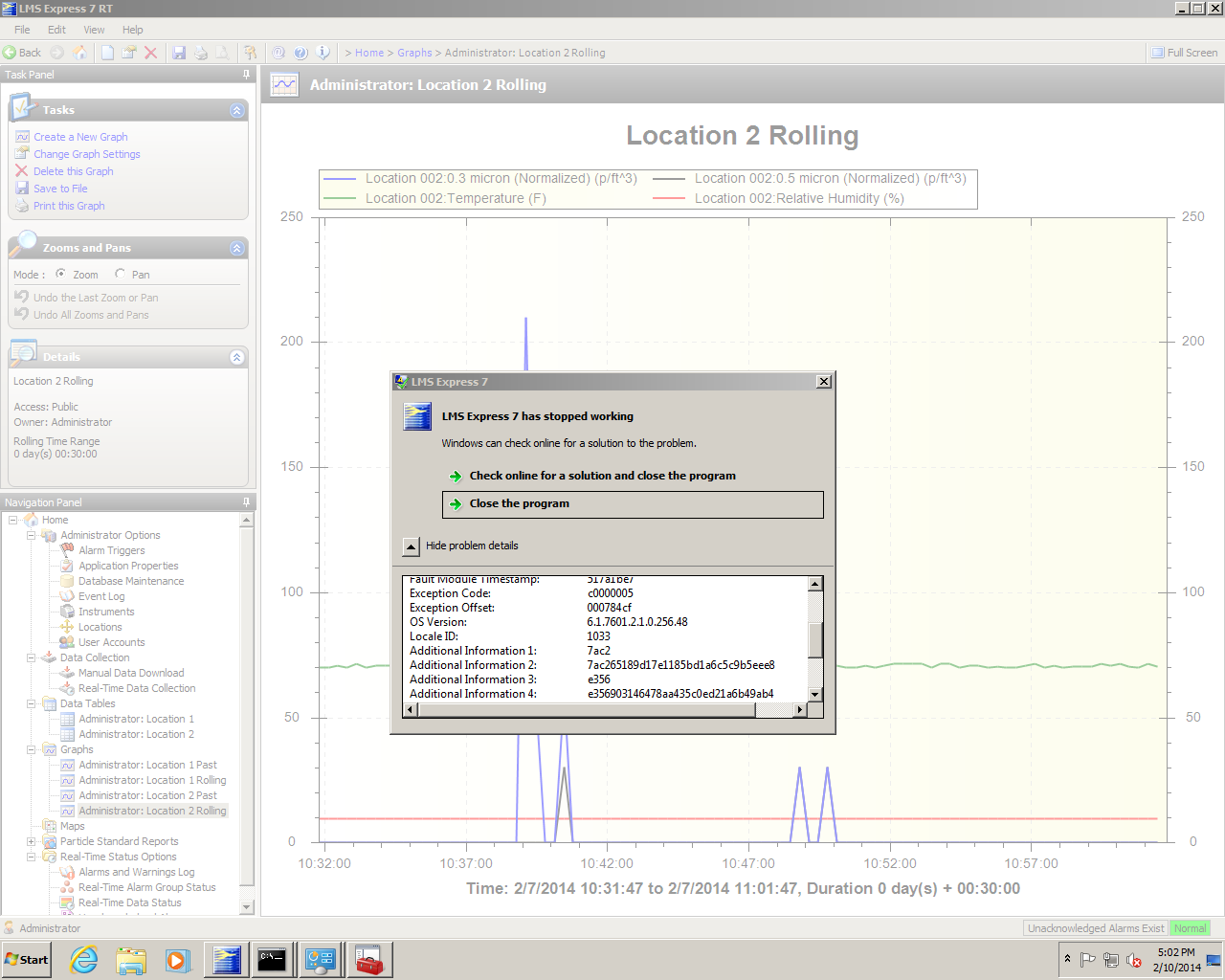Click the New blank page toolbar icon
1225x980 pixels.
click(x=107, y=53)
